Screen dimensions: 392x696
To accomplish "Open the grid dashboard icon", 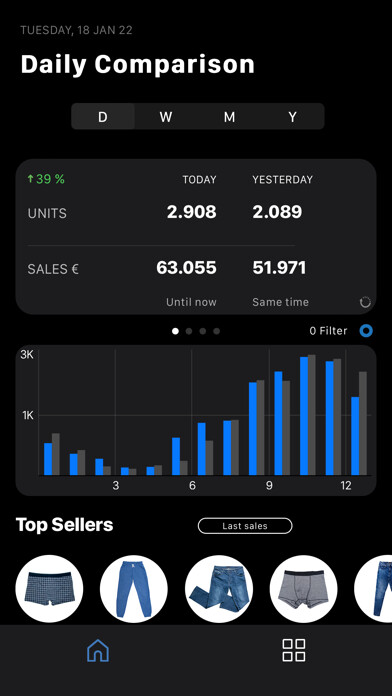I will click(294, 650).
